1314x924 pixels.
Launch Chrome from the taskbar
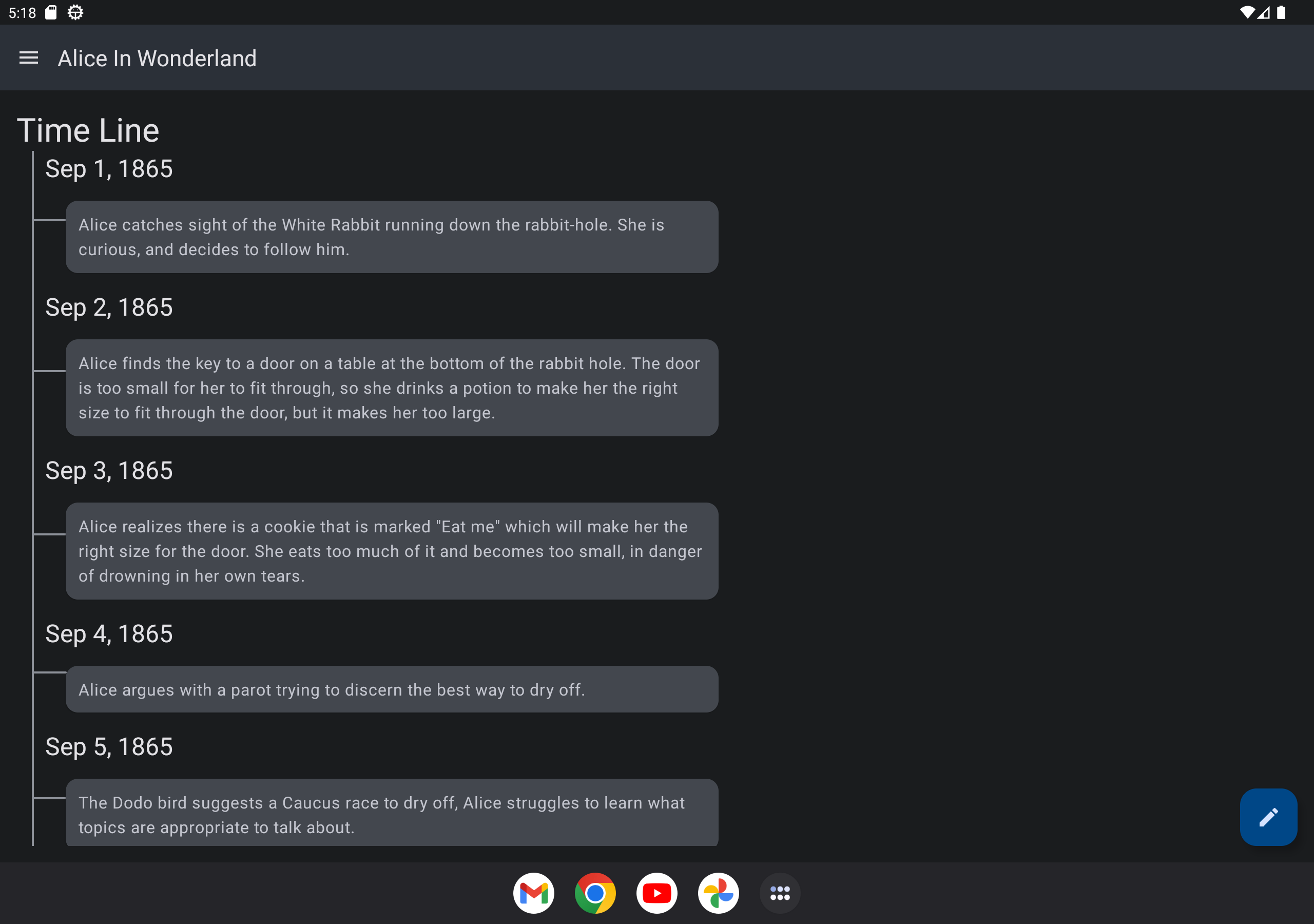(595, 893)
